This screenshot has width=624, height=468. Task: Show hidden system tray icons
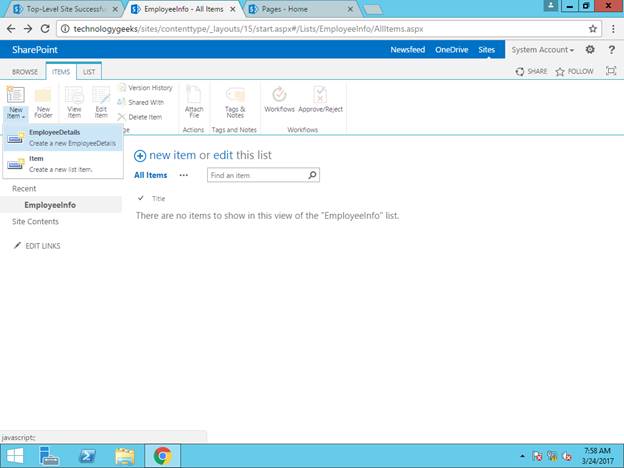(522, 456)
